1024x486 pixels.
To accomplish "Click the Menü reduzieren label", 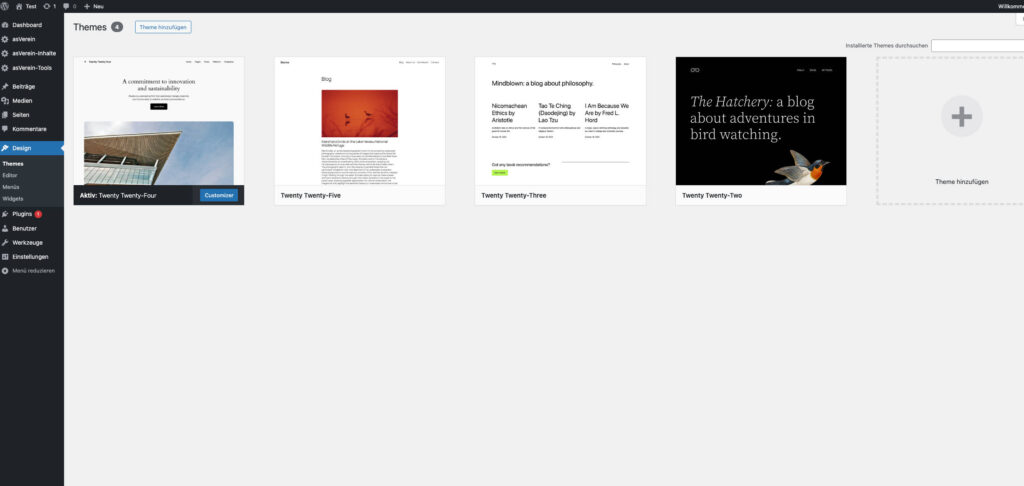I will (x=33, y=270).
